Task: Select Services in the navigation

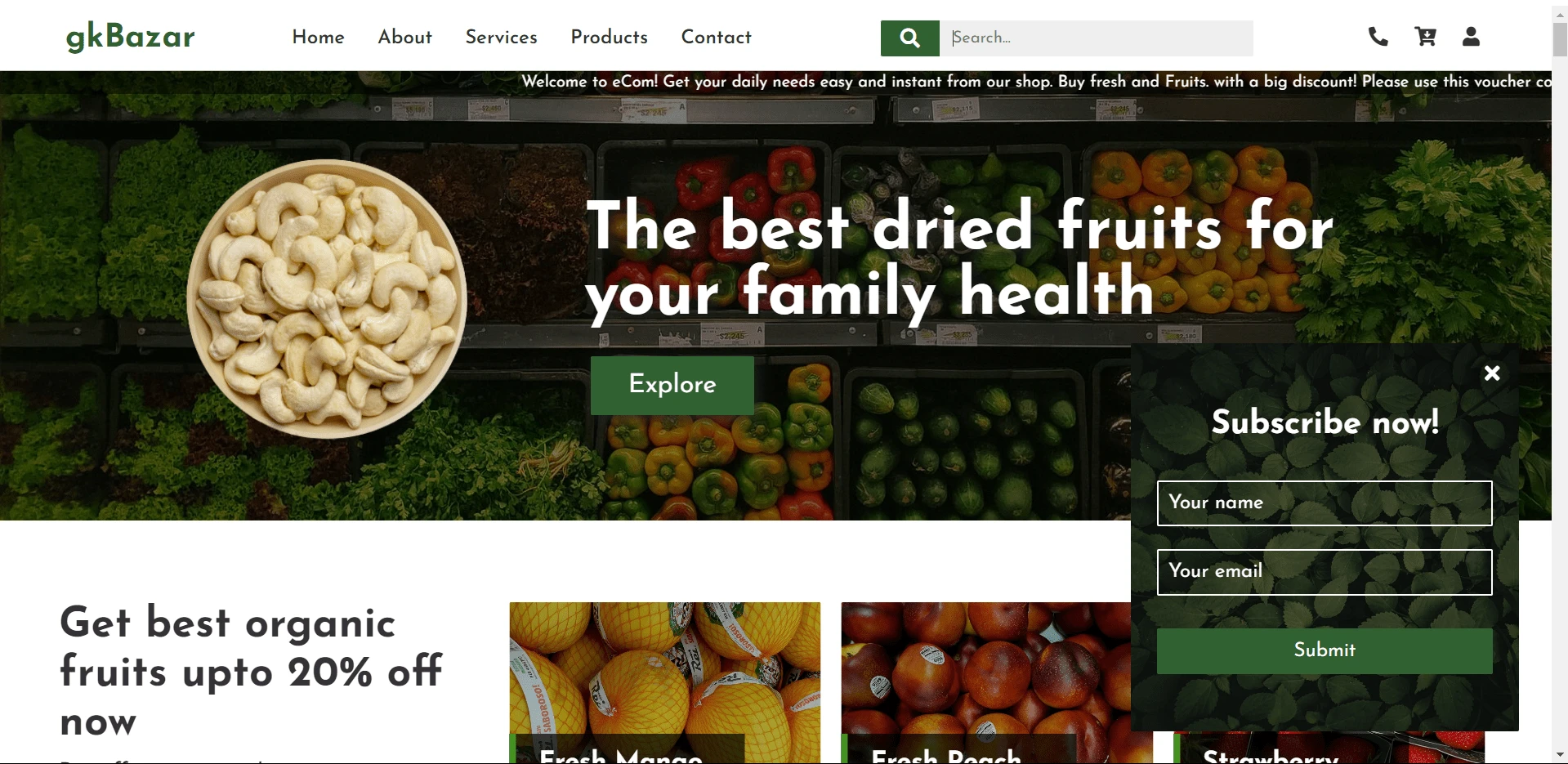Action: pos(501,38)
